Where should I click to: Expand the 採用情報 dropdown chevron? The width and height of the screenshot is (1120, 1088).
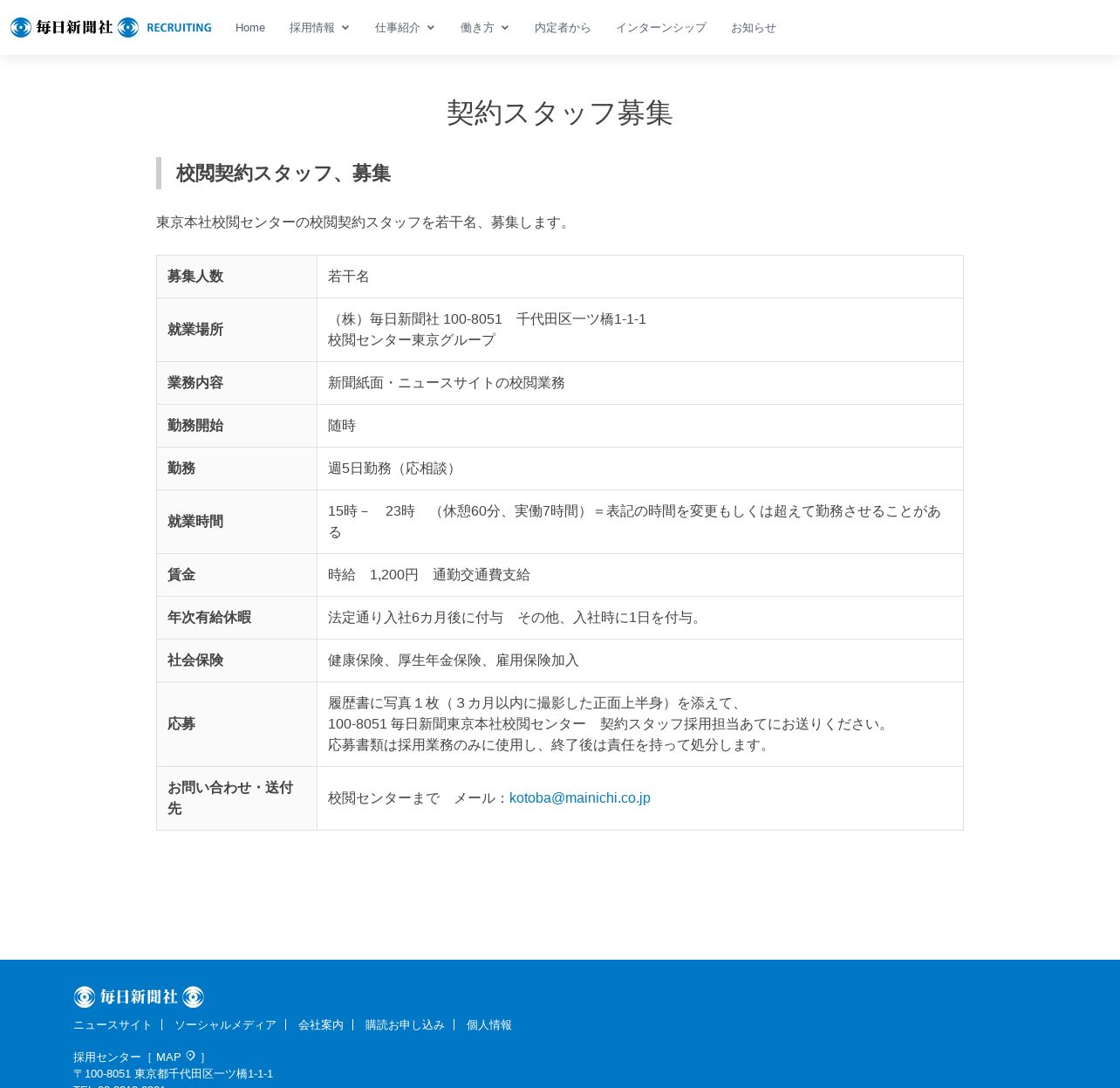pyautogui.click(x=345, y=28)
